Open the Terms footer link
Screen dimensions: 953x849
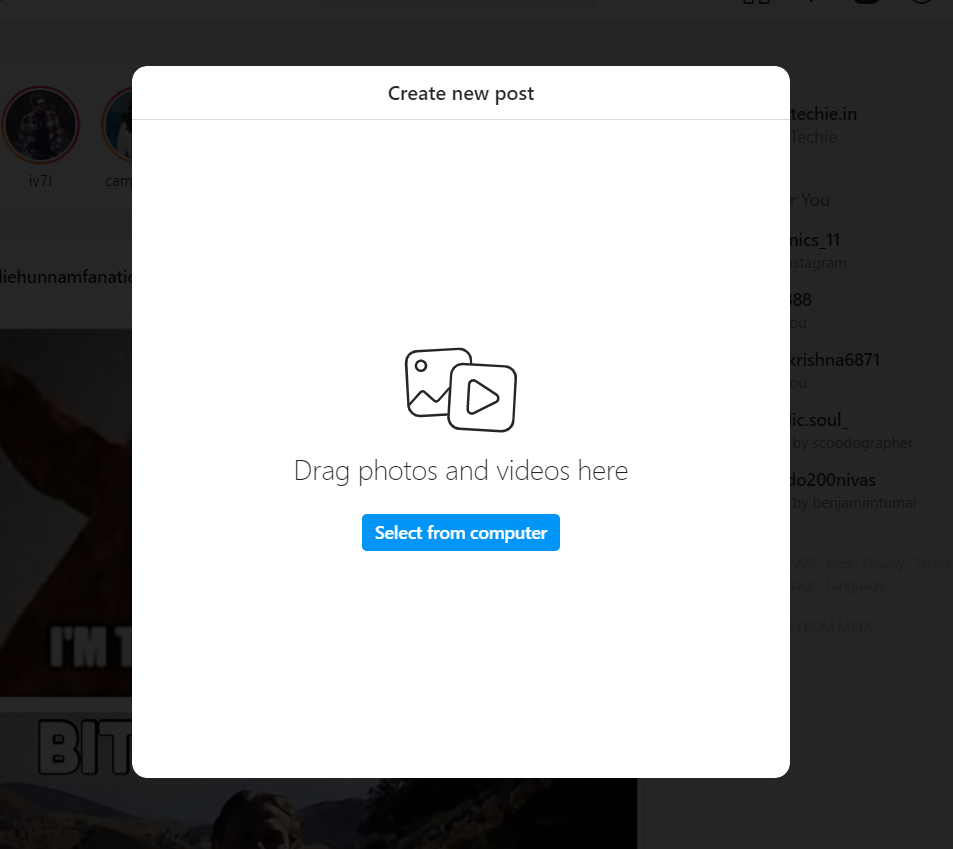click(x=931, y=564)
